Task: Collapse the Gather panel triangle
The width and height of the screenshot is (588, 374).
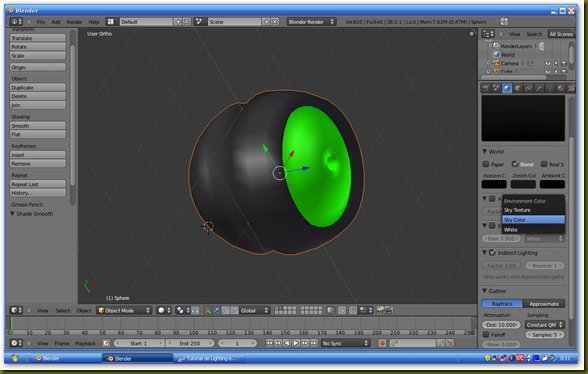Action: click(484, 291)
